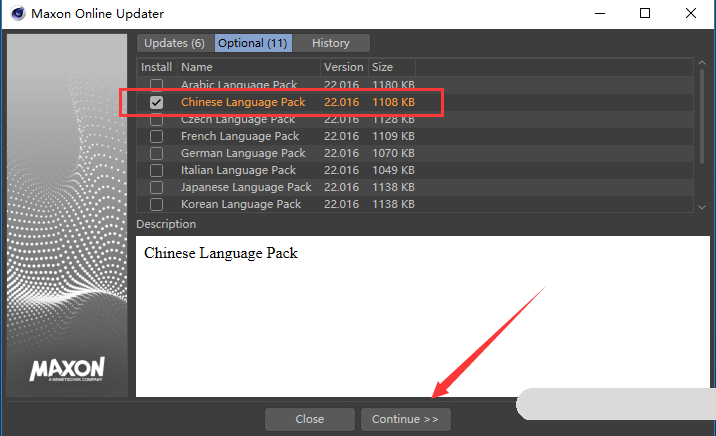The width and height of the screenshot is (716, 436).
Task: Click the Maxon logo in side banner
Action: pos(67,369)
